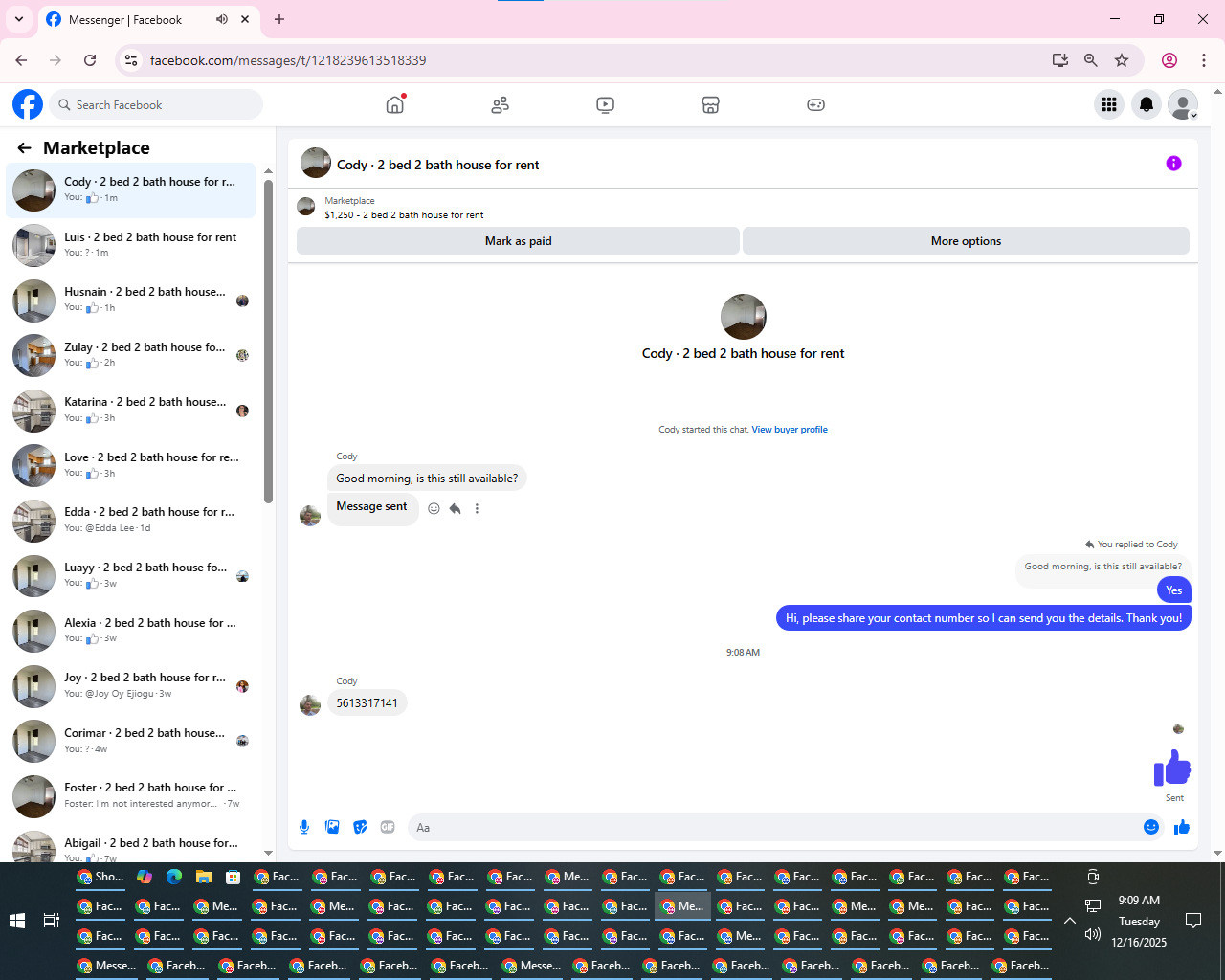Screen dimensions: 1225x980
Task: Send a thumbs-up like from the composer
Action: tap(1182, 827)
